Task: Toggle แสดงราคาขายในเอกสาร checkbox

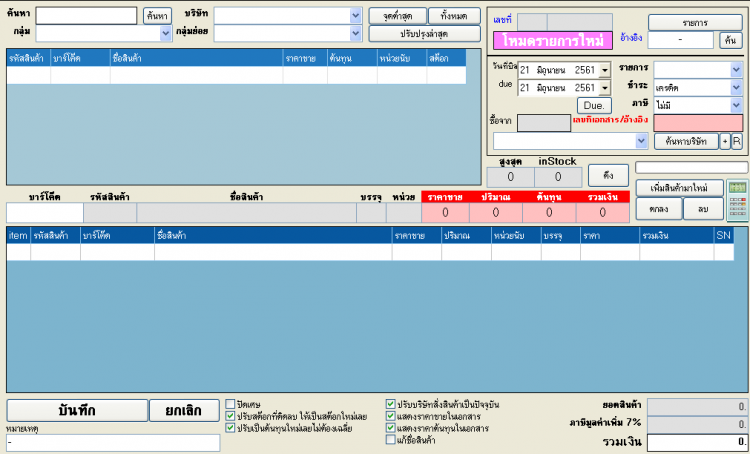Action: [390, 416]
